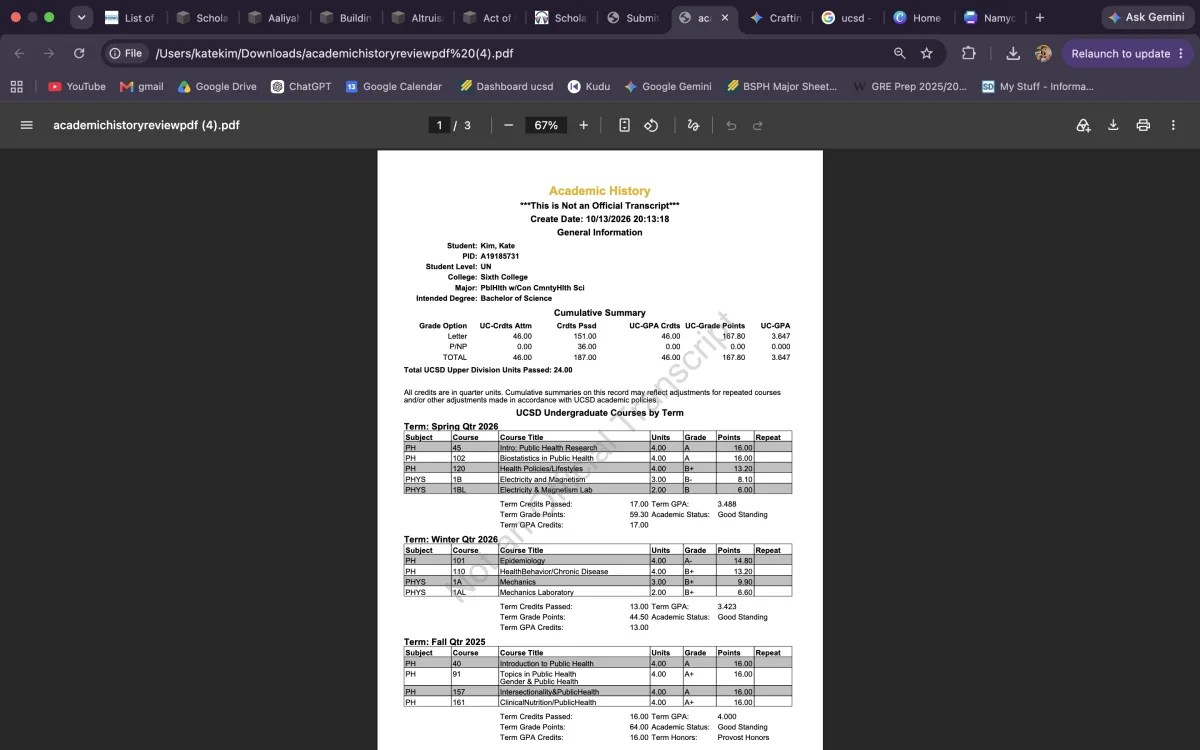
Task: Open a new tab with plus button
Action: (x=1040, y=18)
